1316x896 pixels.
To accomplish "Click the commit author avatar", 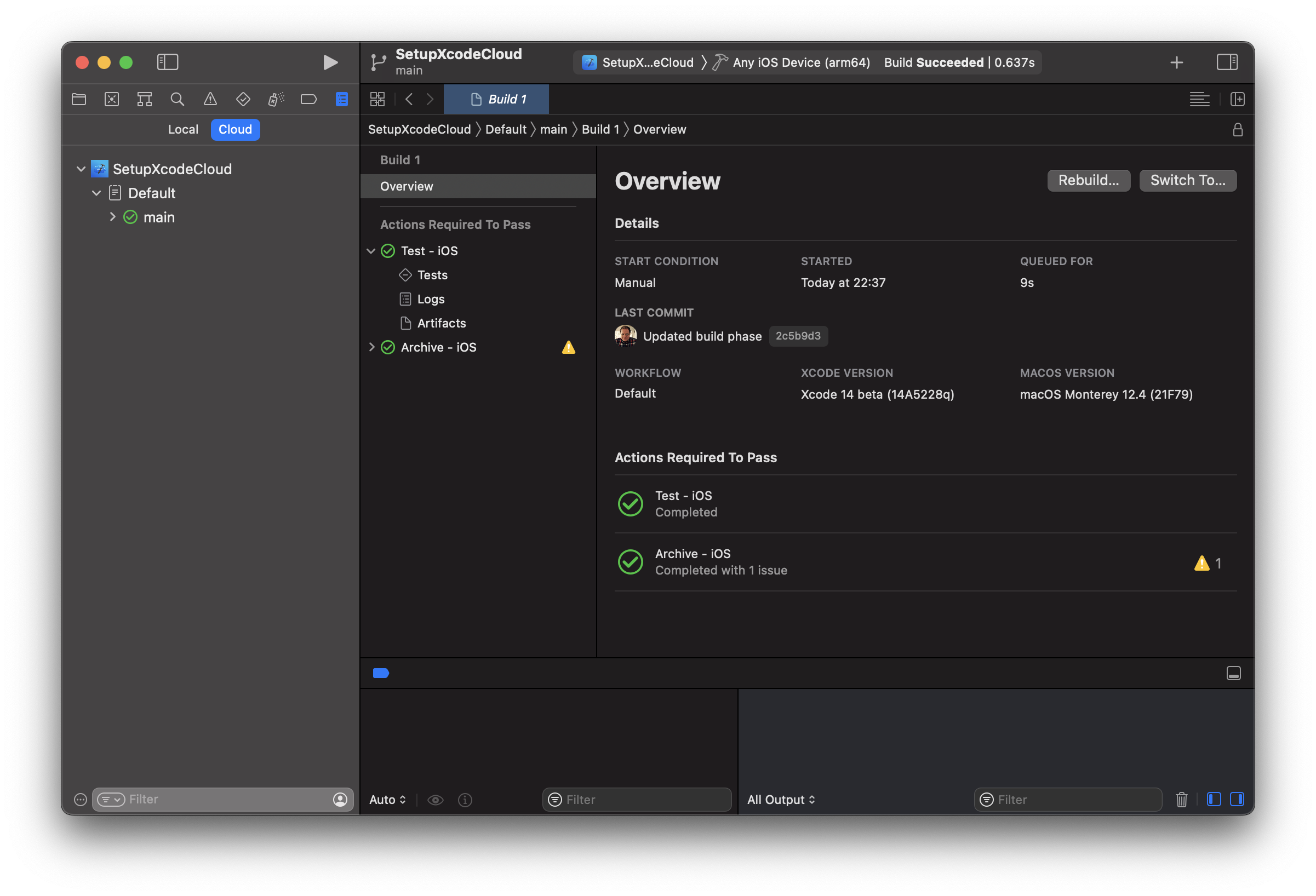I will click(x=625, y=336).
